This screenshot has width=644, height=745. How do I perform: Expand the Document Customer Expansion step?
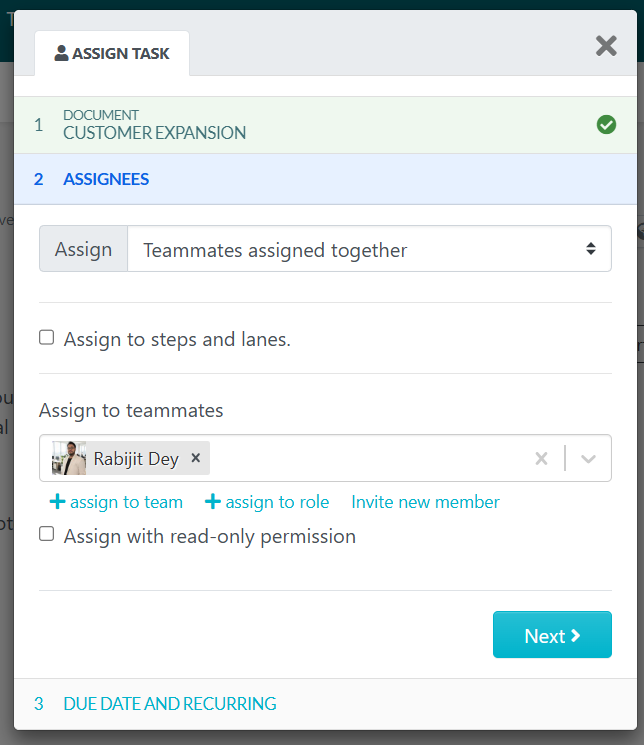(x=154, y=125)
